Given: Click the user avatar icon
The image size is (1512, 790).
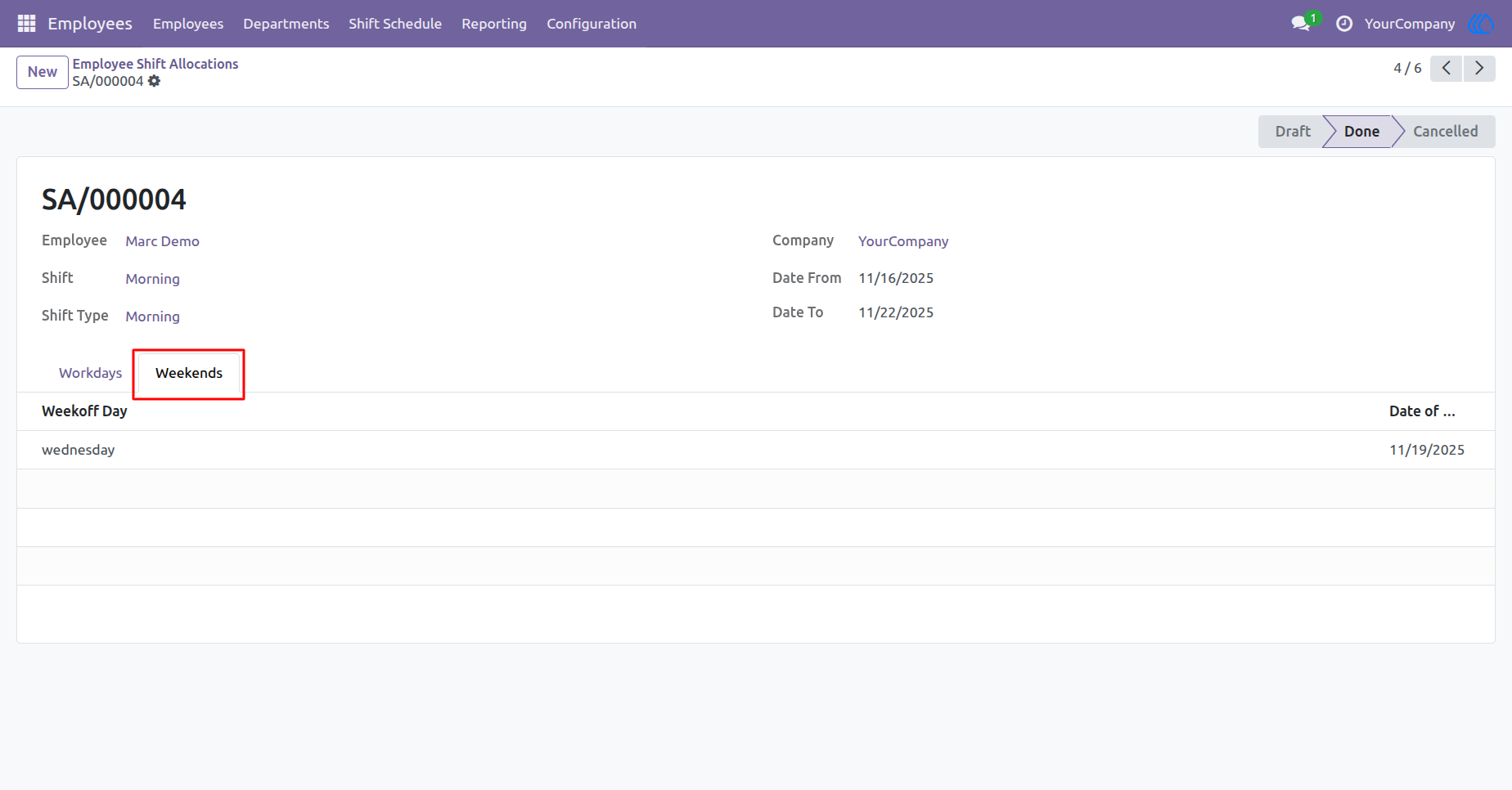Looking at the screenshot, I should coord(1481,24).
